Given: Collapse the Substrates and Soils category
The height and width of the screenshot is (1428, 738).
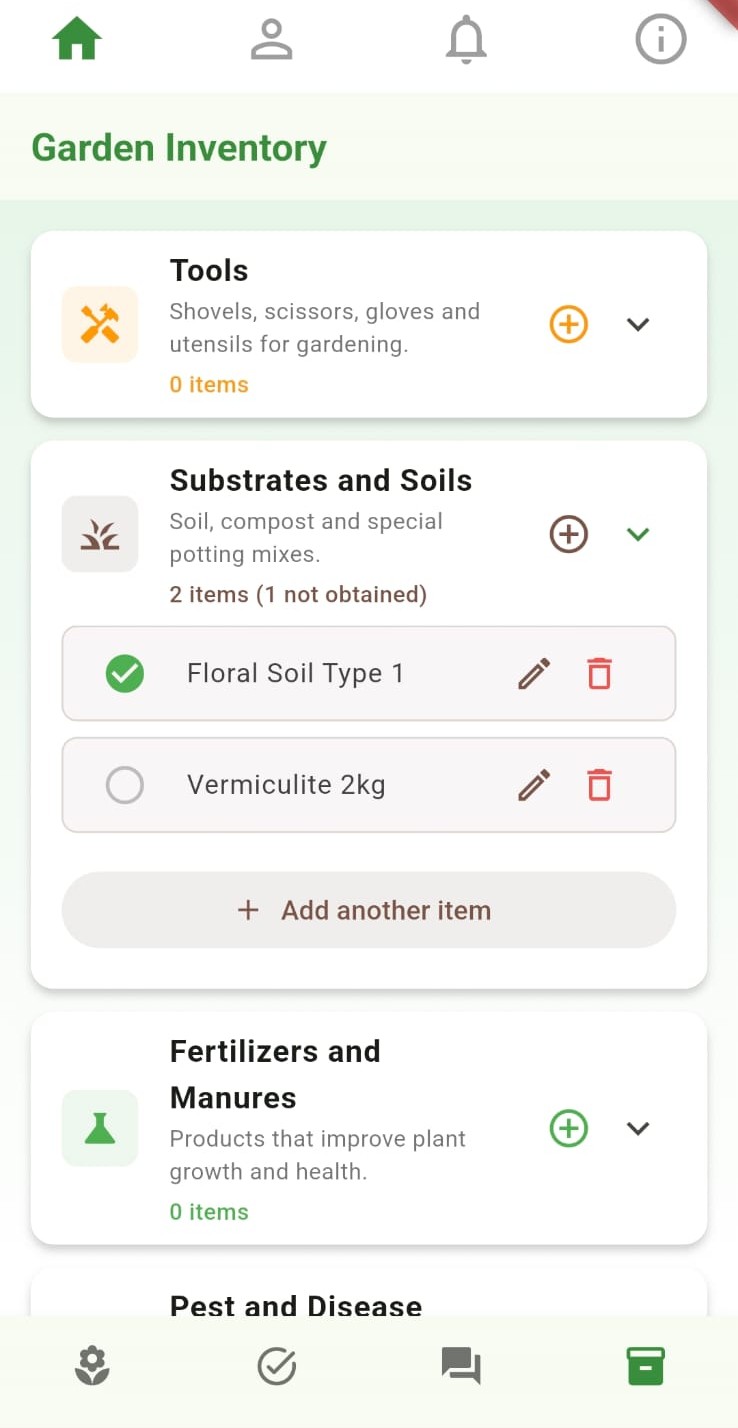Looking at the screenshot, I should 638,534.
